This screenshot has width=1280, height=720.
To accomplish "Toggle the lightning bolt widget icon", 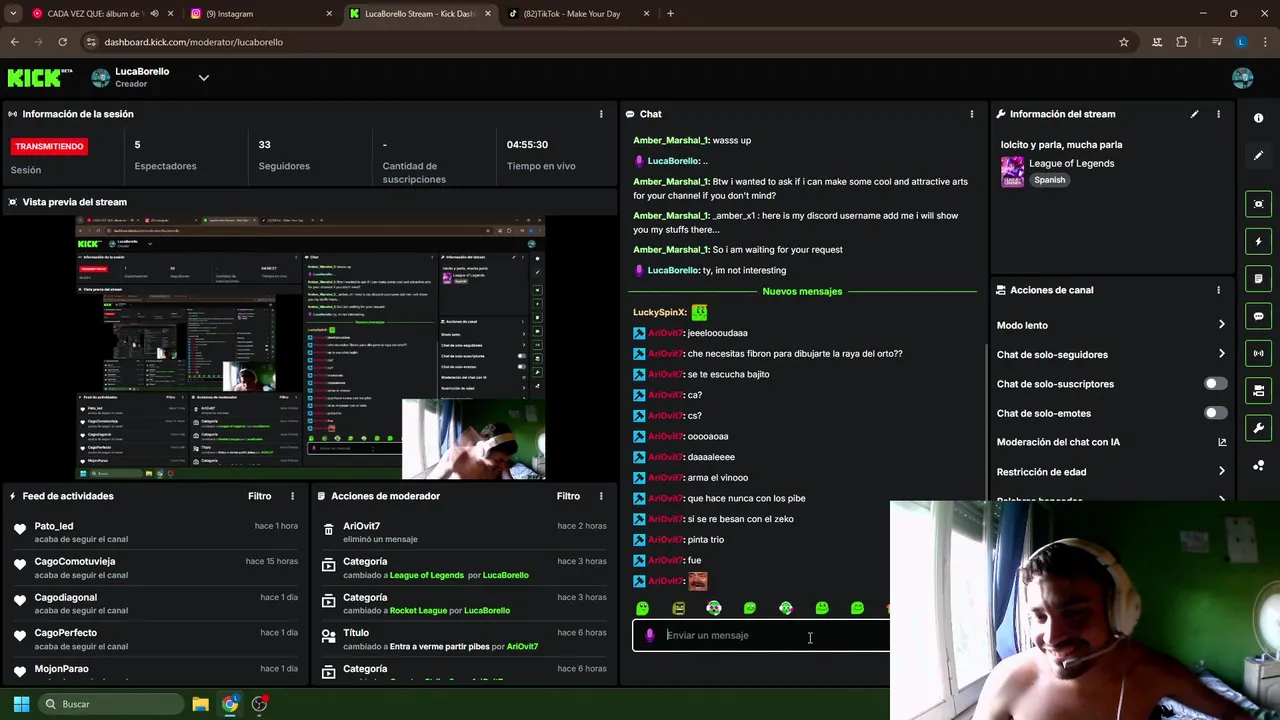I will pos(1258,241).
